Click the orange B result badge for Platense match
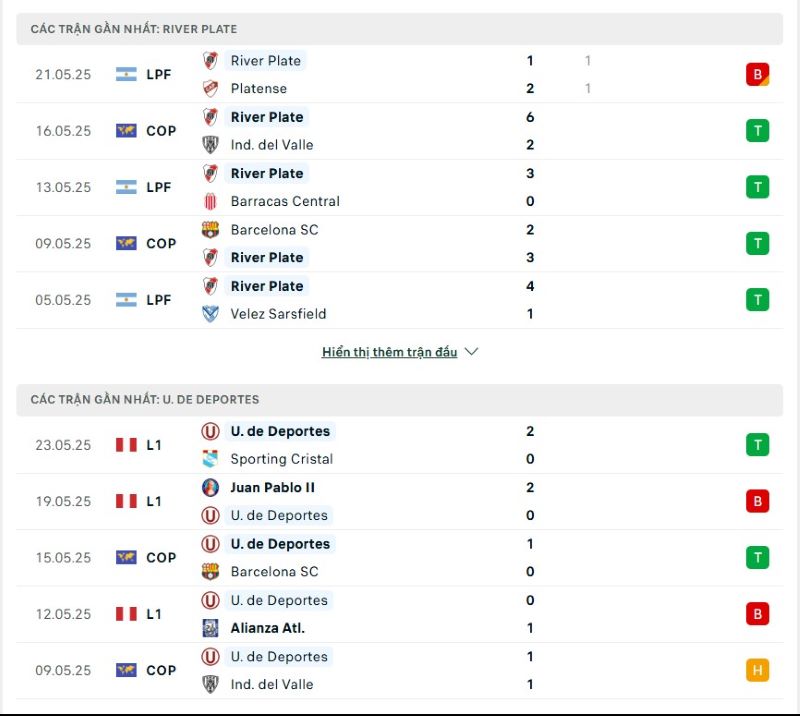800x716 pixels. [756, 74]
